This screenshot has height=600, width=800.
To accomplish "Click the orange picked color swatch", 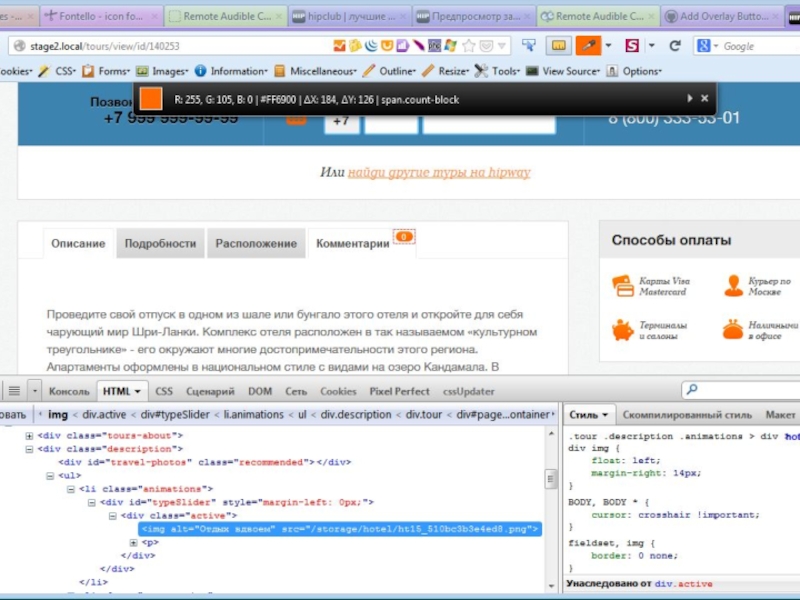I will 151,98.
